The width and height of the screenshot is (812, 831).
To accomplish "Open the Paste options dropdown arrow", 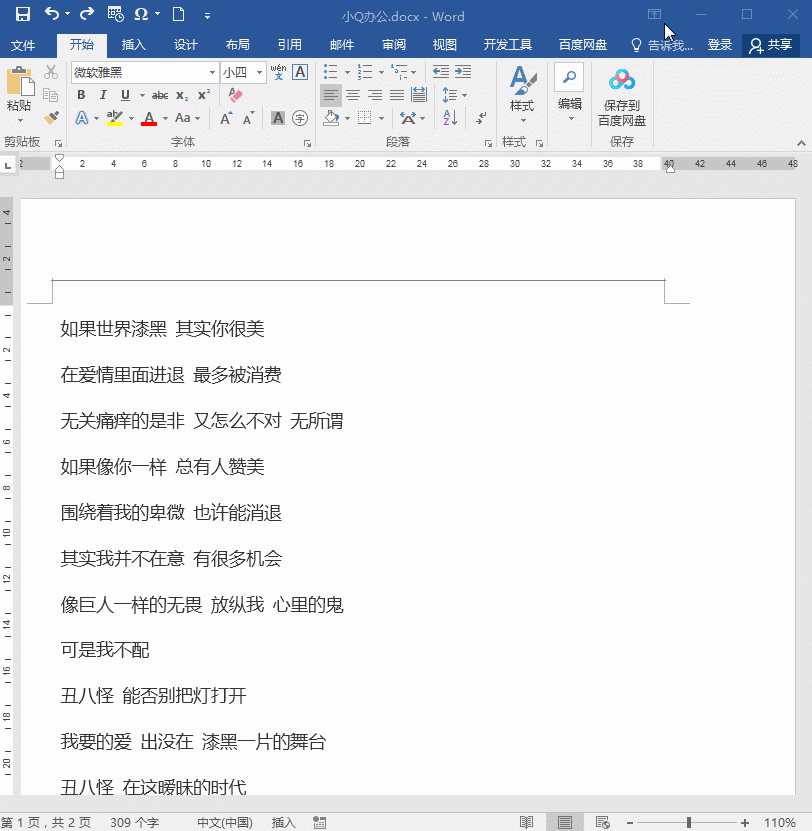I will pyautogui.click(x=20, y=121).
